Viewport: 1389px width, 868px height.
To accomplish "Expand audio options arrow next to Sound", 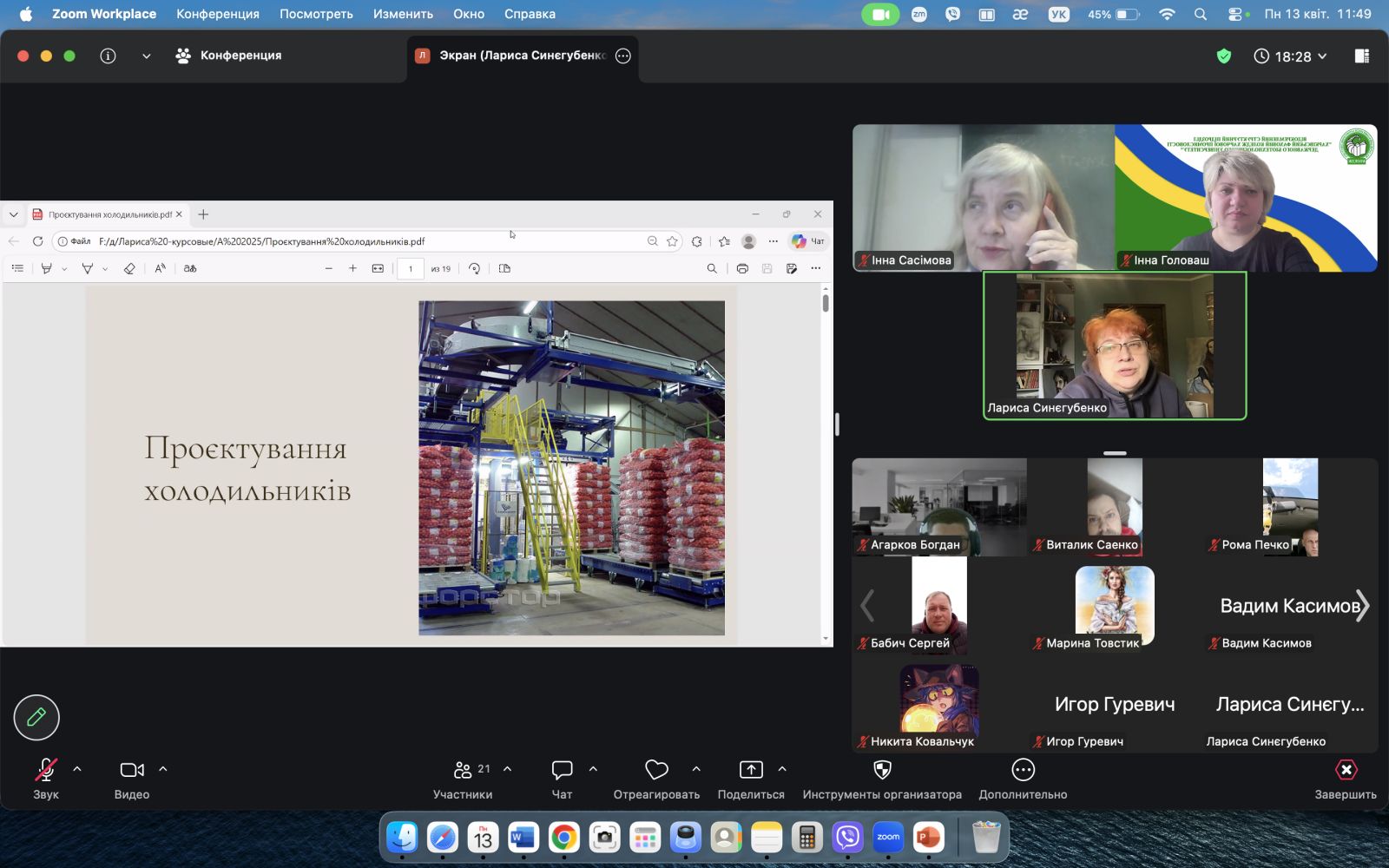I will pos(77,769).
